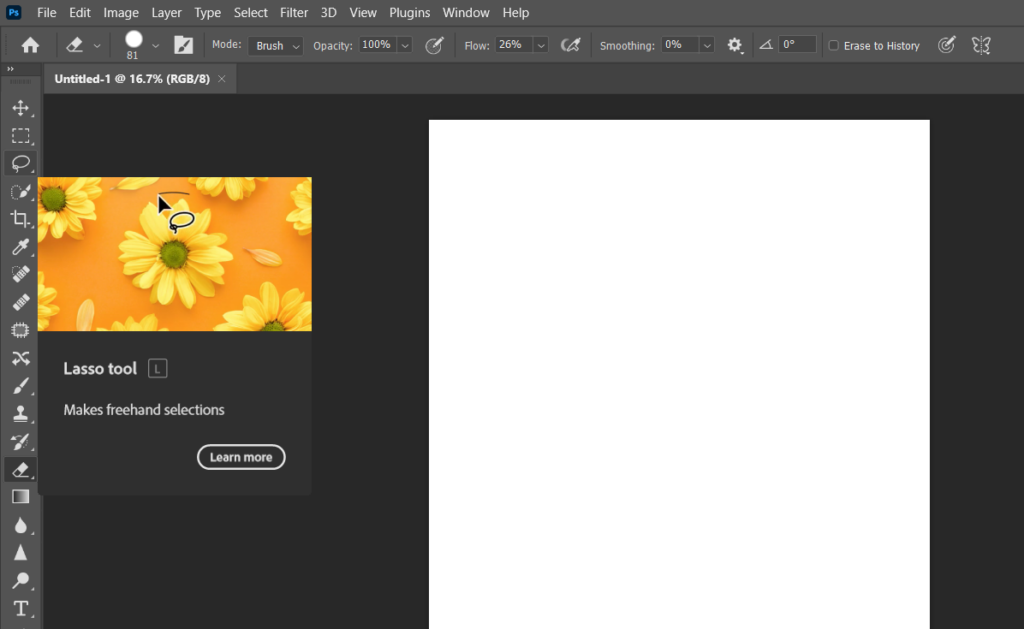Select the Spot Healing Brush tool
This screenshot has width=1024, height=629.
tap(20, 274)
